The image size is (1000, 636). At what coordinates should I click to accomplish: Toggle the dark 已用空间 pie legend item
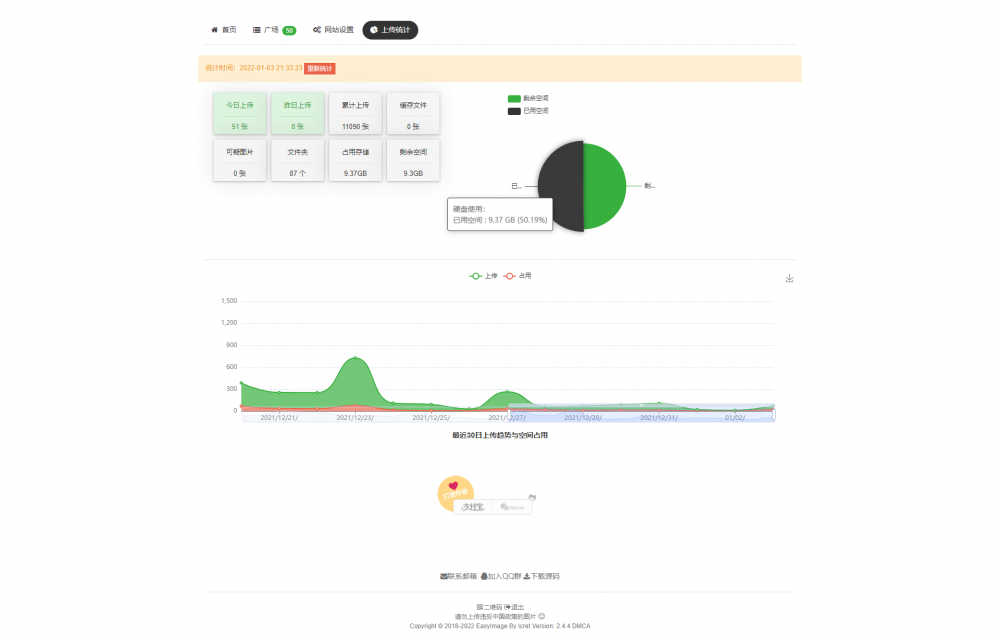528,111
